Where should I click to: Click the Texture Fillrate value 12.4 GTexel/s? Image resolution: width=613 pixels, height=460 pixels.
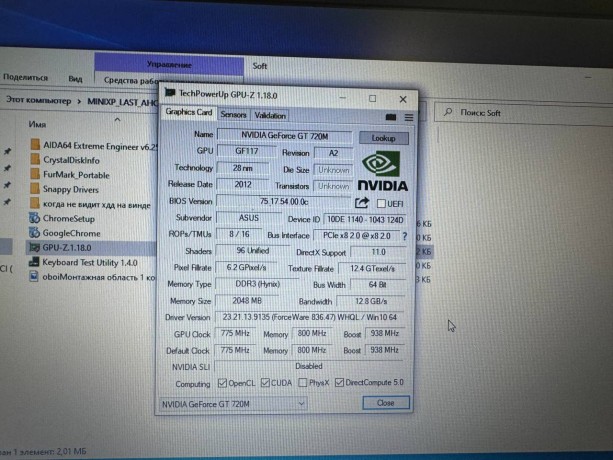point(372,268)
